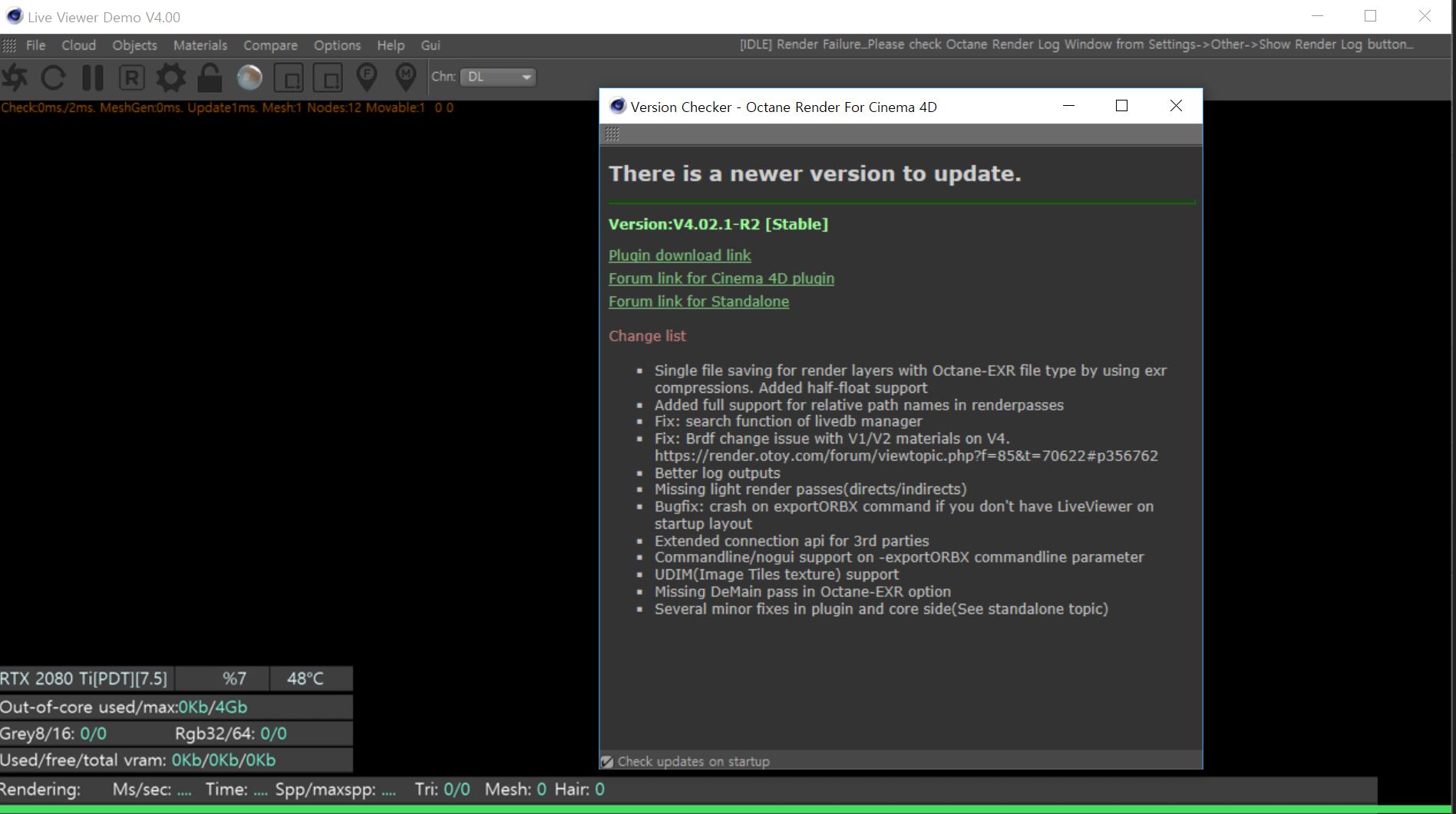Open the Cloud menu
The image size is (1456, 814).
click(79, 45)
